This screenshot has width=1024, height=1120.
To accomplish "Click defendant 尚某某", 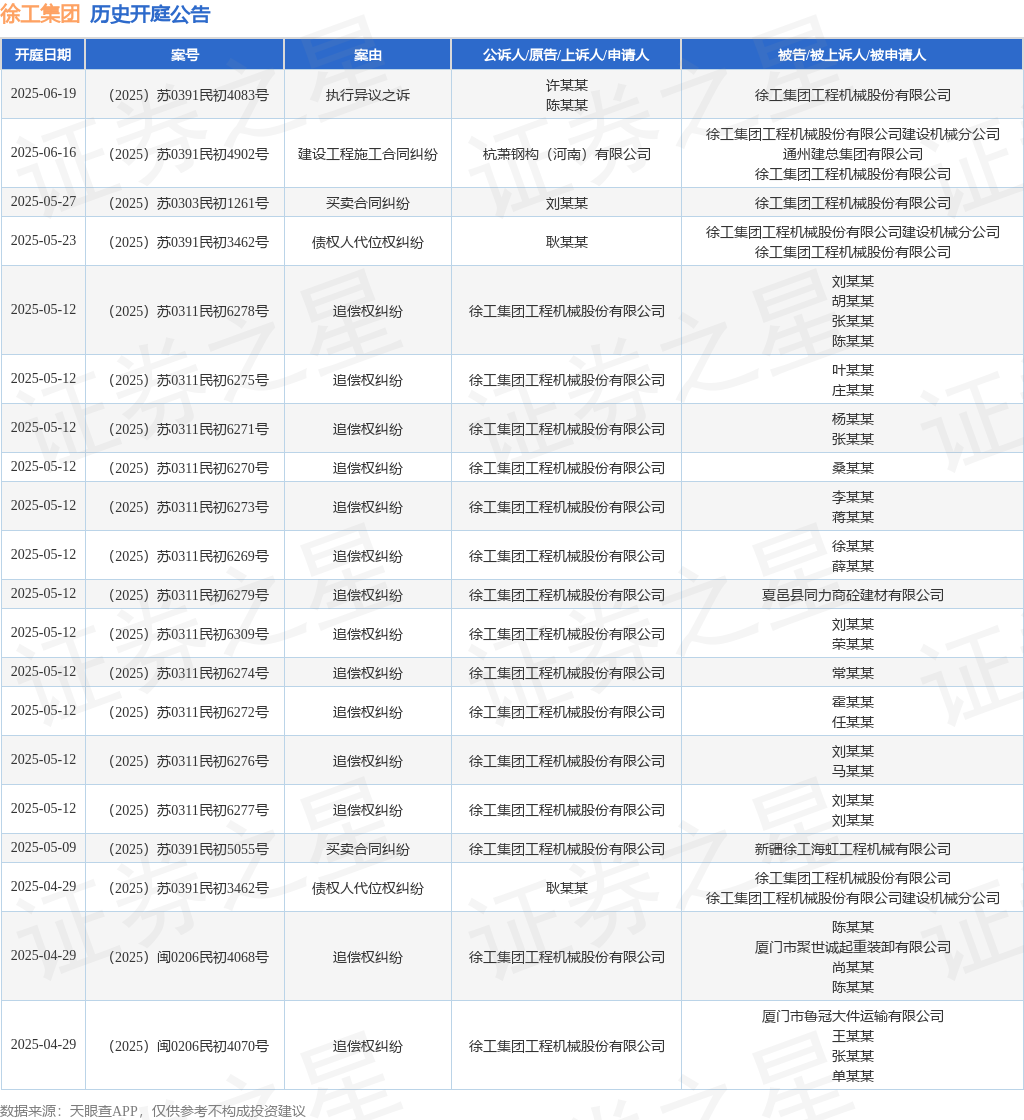I will (853, 967).
